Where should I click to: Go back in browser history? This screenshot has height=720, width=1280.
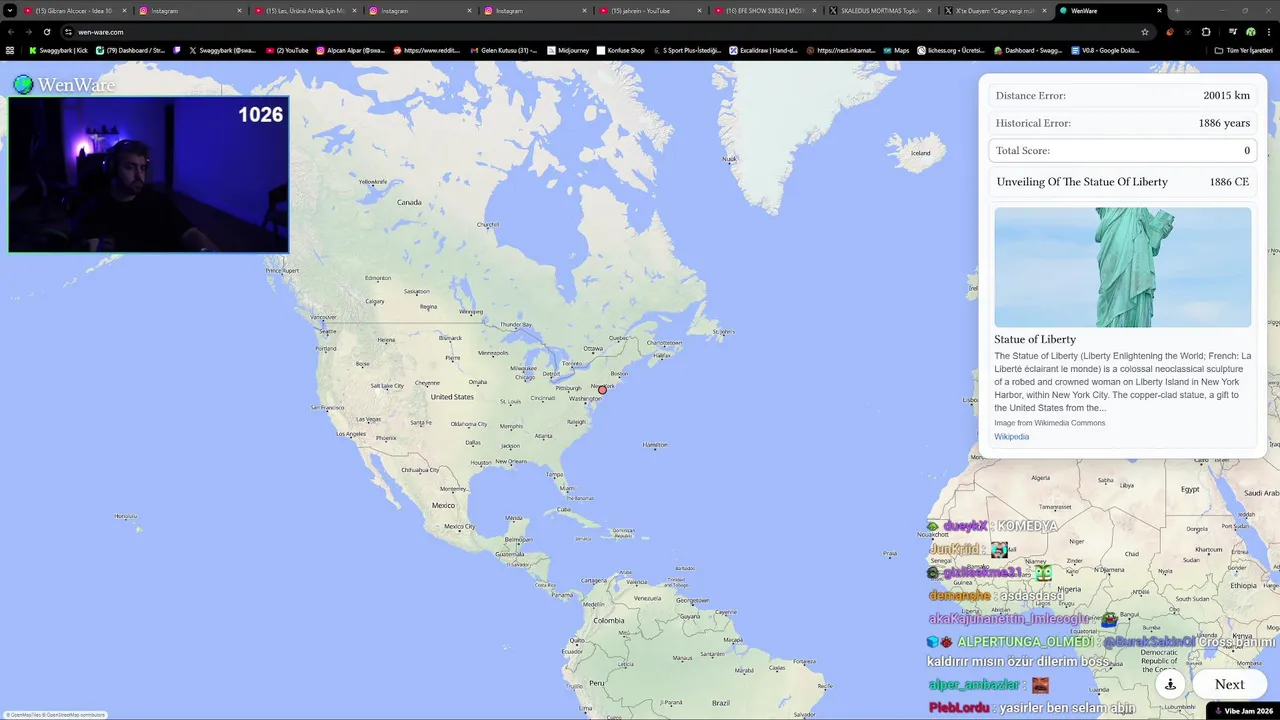(11, 32)
